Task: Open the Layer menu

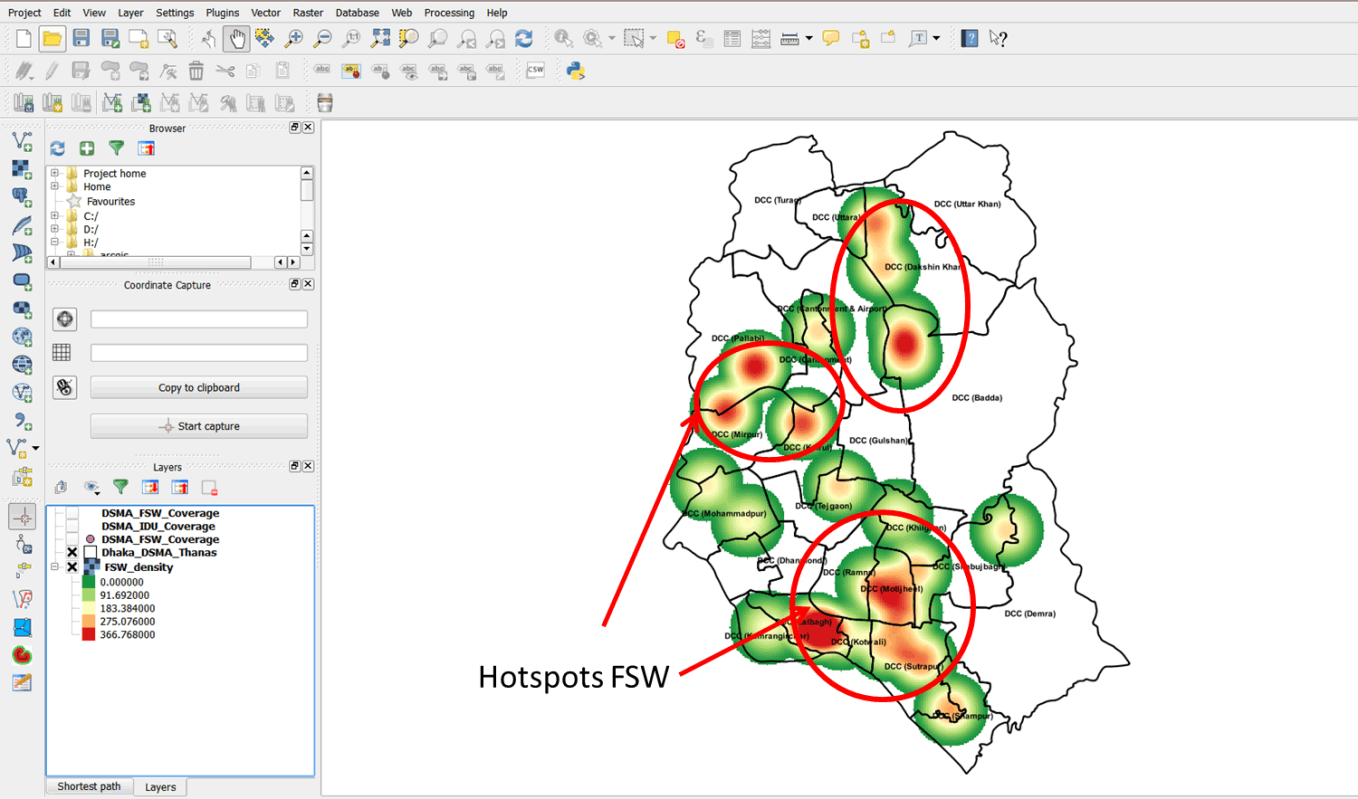Action: (x=131, y=13)
